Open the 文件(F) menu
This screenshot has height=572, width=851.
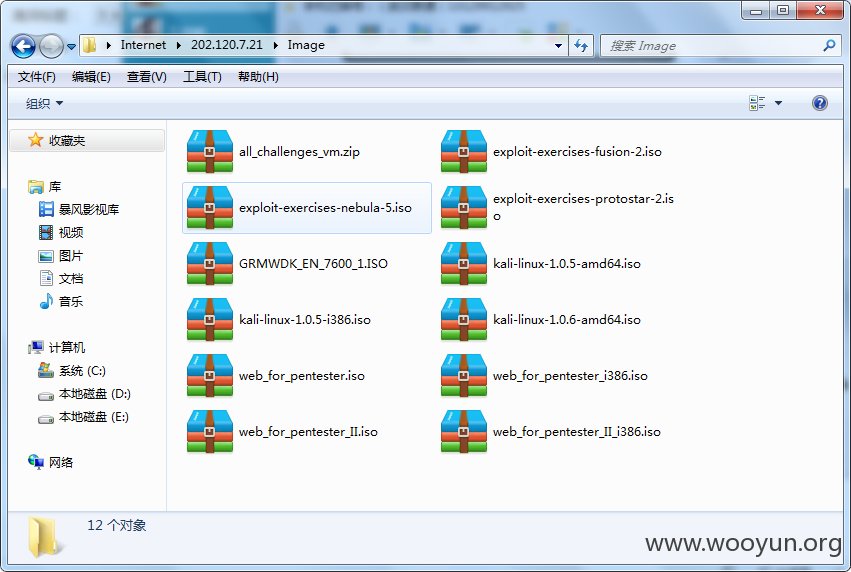(x=36, y=77)
